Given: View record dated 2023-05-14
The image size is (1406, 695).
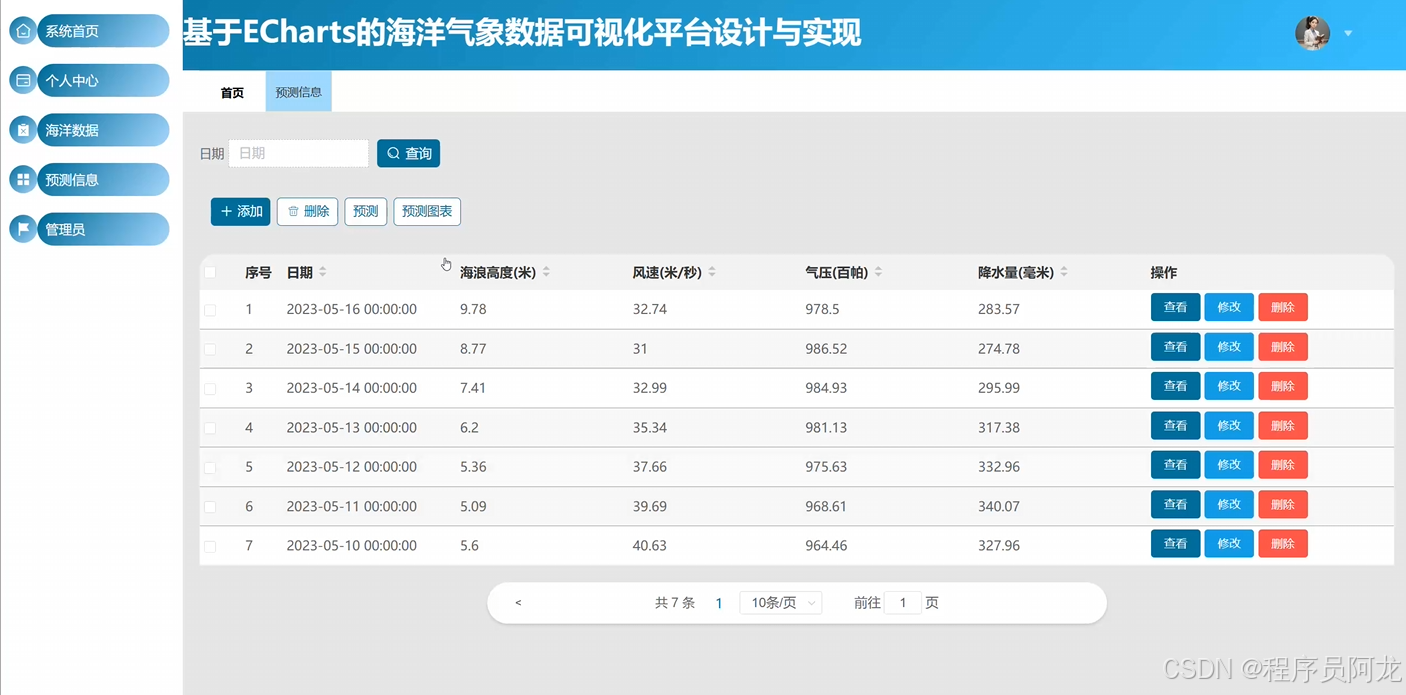Looking at the screenshot, I should (1175, 386).
